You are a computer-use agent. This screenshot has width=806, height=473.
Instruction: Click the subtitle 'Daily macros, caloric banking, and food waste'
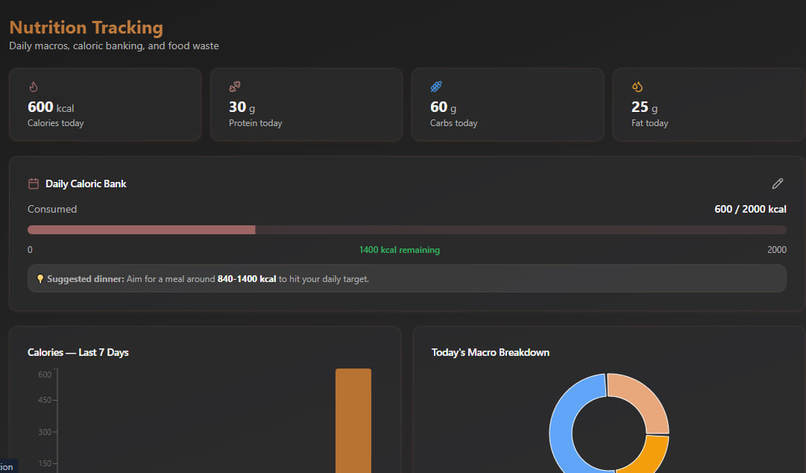click(114, 46)
